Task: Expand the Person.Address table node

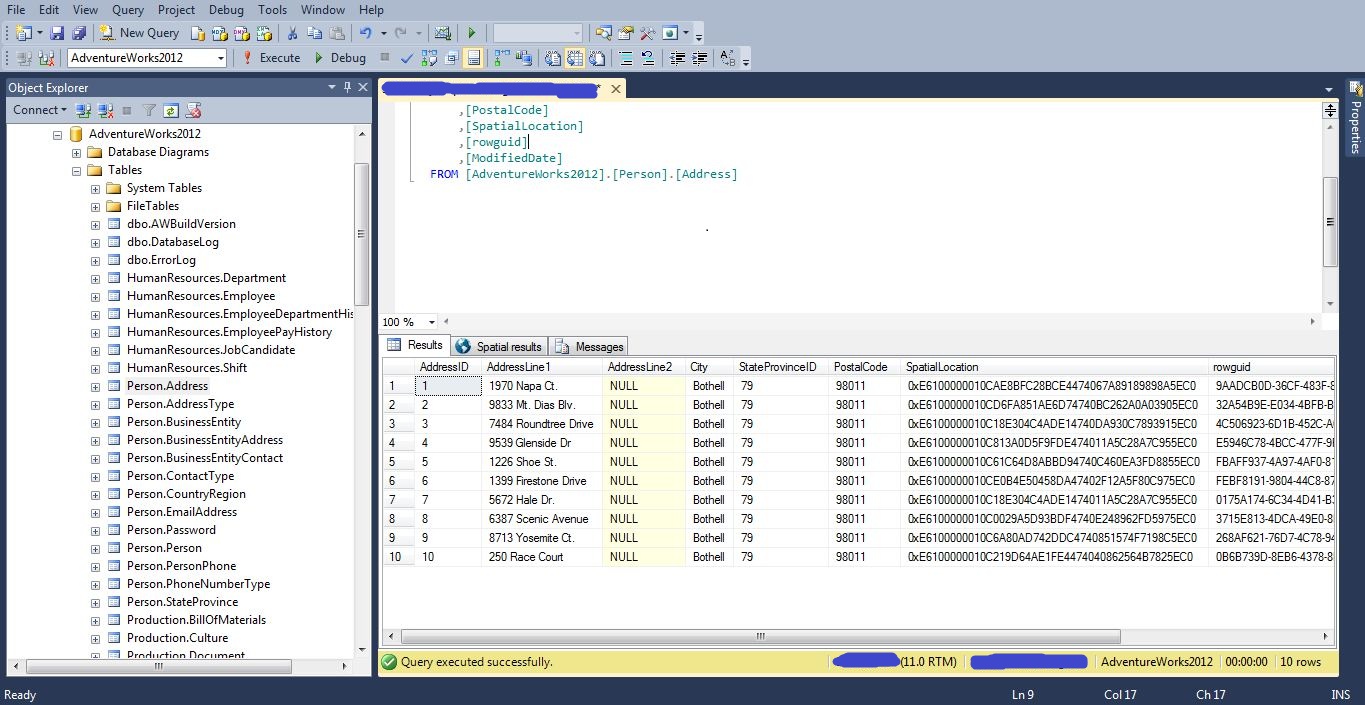Action: pyautogui.click(x=96, y=386)
